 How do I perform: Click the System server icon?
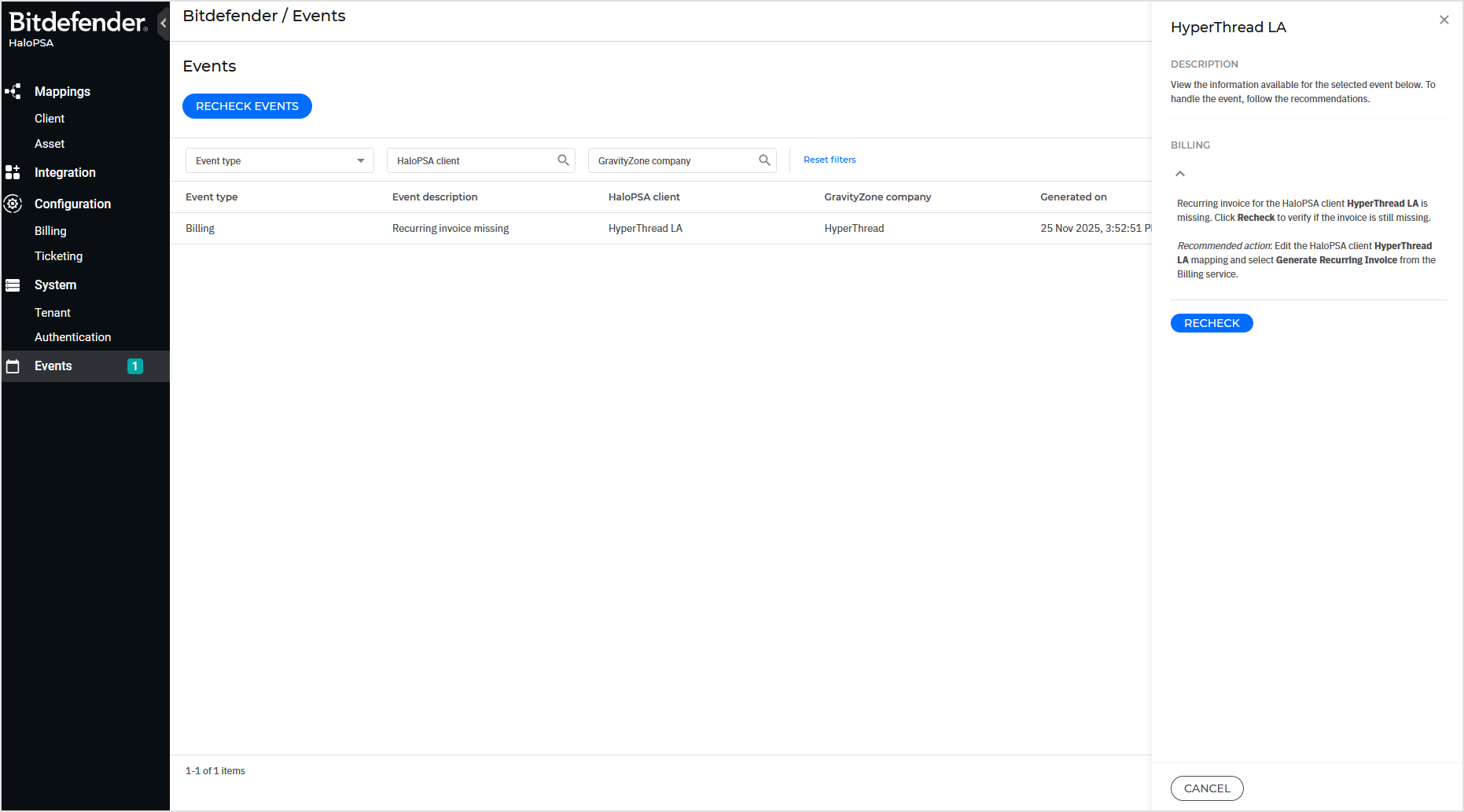[x=13, y=285]
